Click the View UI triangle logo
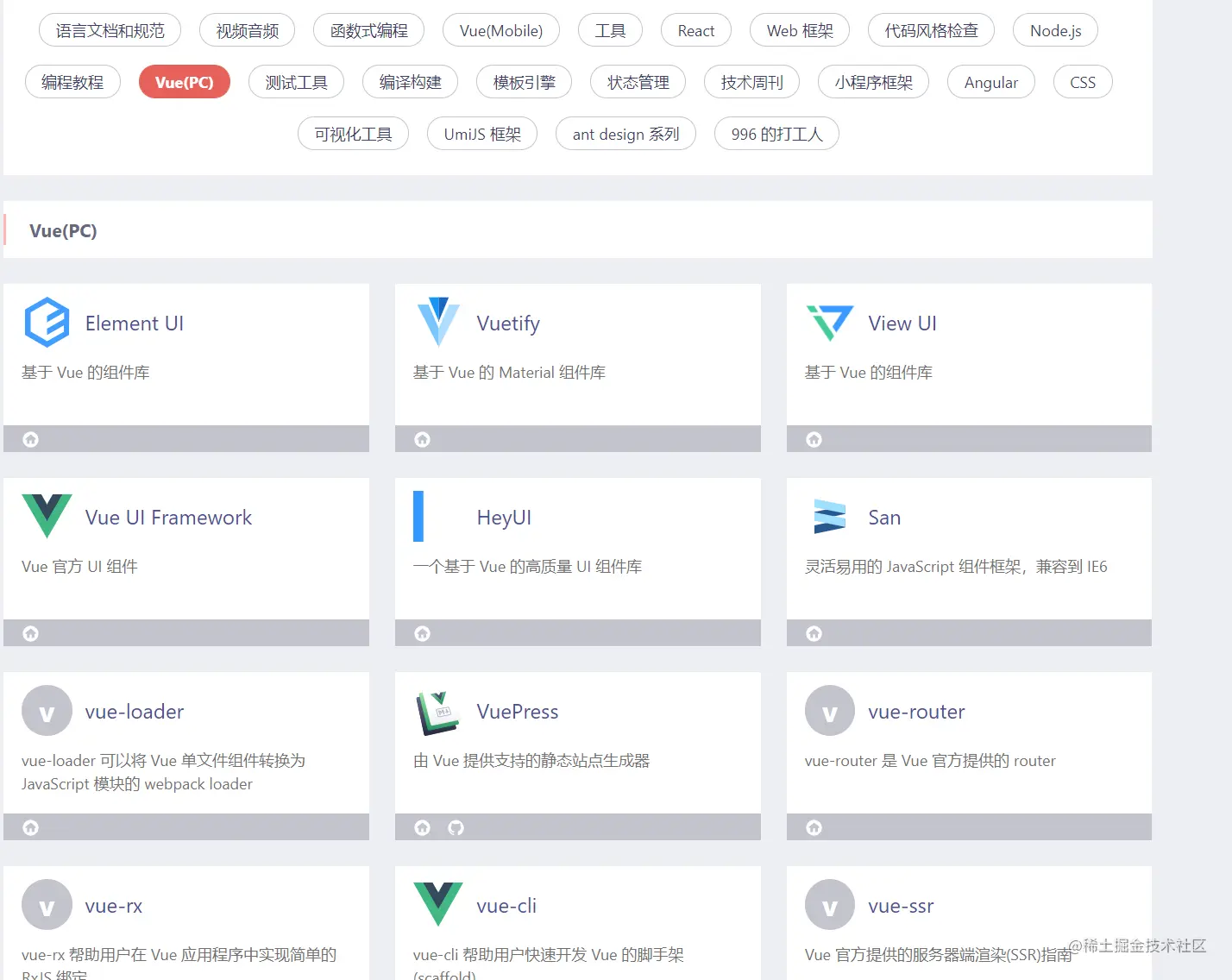Image resolution: width=1232 pixels, height=980 pixels. coord(830,323)
